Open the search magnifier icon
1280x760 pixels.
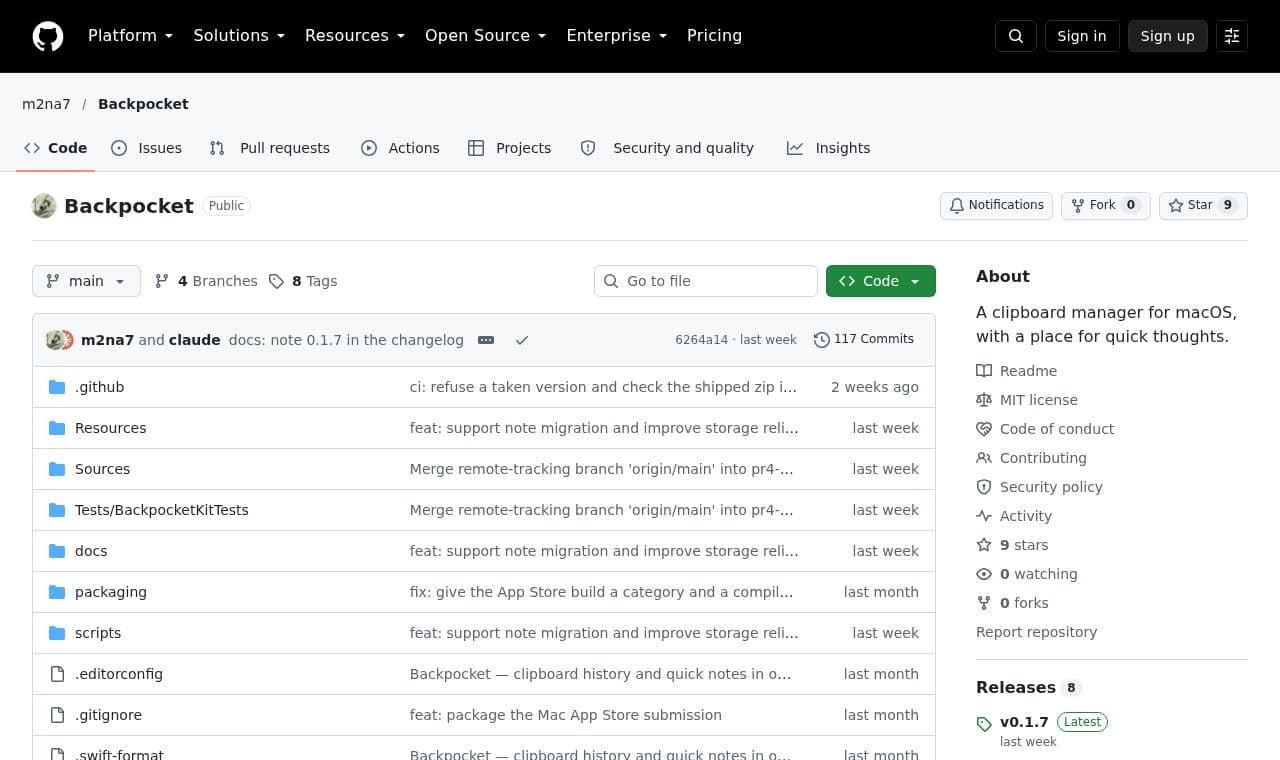coord(1016,36)
